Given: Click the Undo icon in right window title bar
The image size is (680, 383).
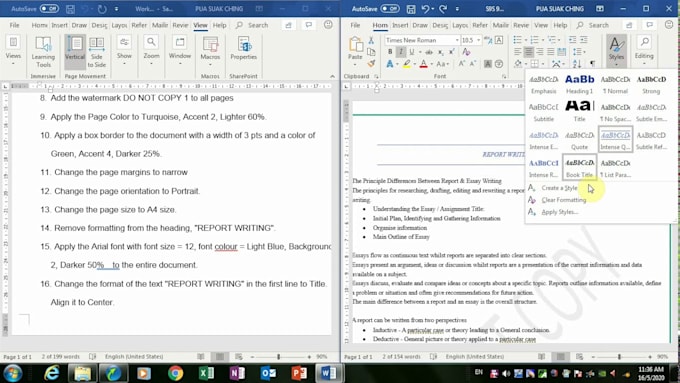Looking at the screenshot, I should 425,9.
